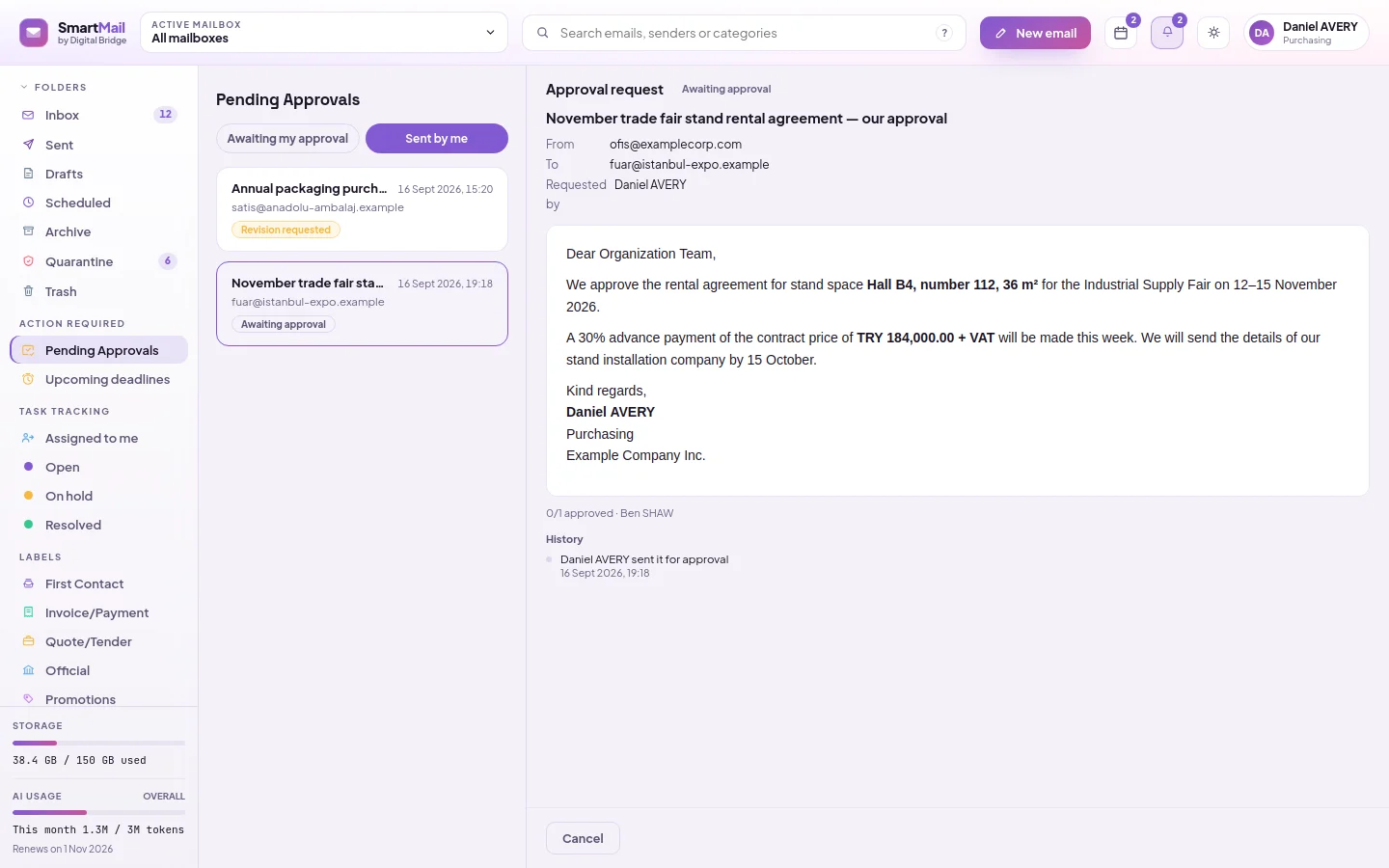Collapse the Folders section chevron
The width and height of the screenshot is (1389, 868).
tap(24, 87)
